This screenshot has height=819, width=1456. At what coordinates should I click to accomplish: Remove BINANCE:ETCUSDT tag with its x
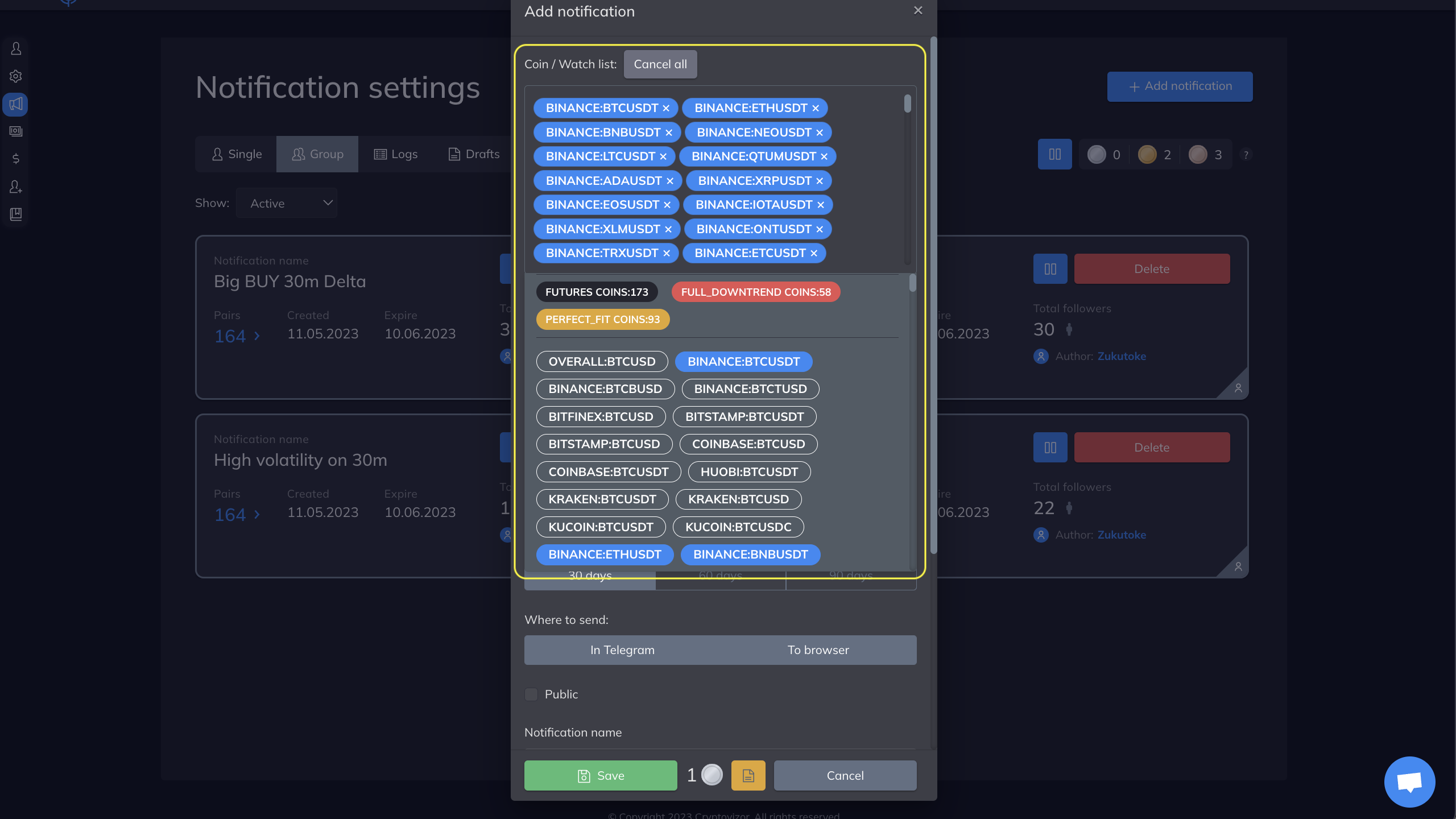(x=814, y=253)
